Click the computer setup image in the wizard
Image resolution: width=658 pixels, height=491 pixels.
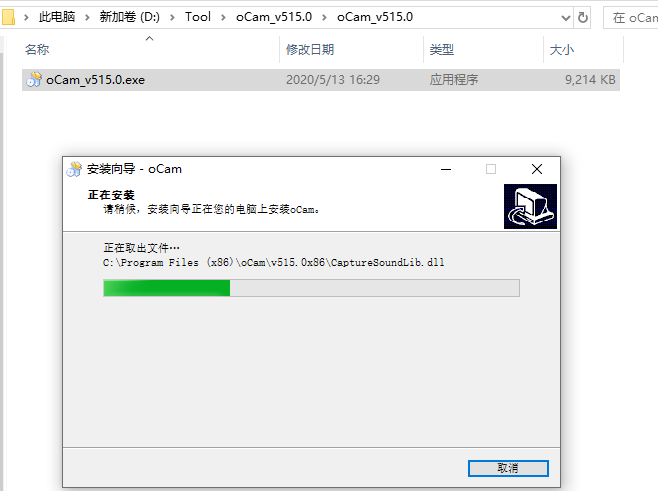point(530,206)
